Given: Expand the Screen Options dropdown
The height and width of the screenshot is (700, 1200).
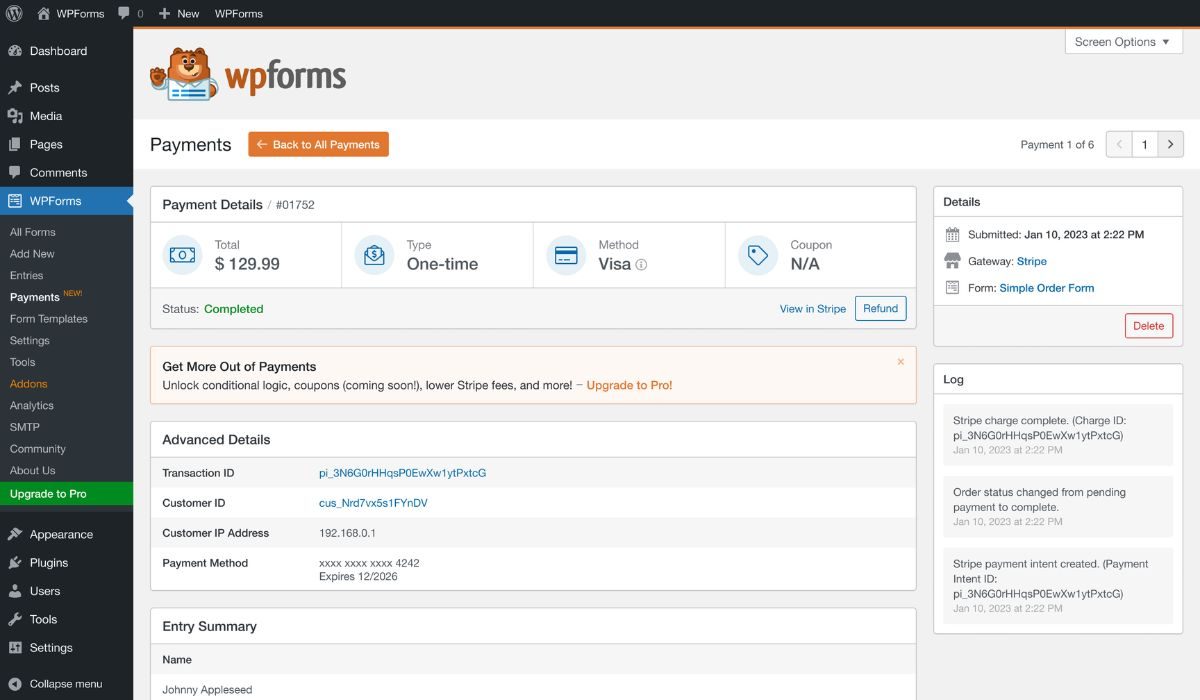Looking at the screenshot, I should (x=1123, y=42).
